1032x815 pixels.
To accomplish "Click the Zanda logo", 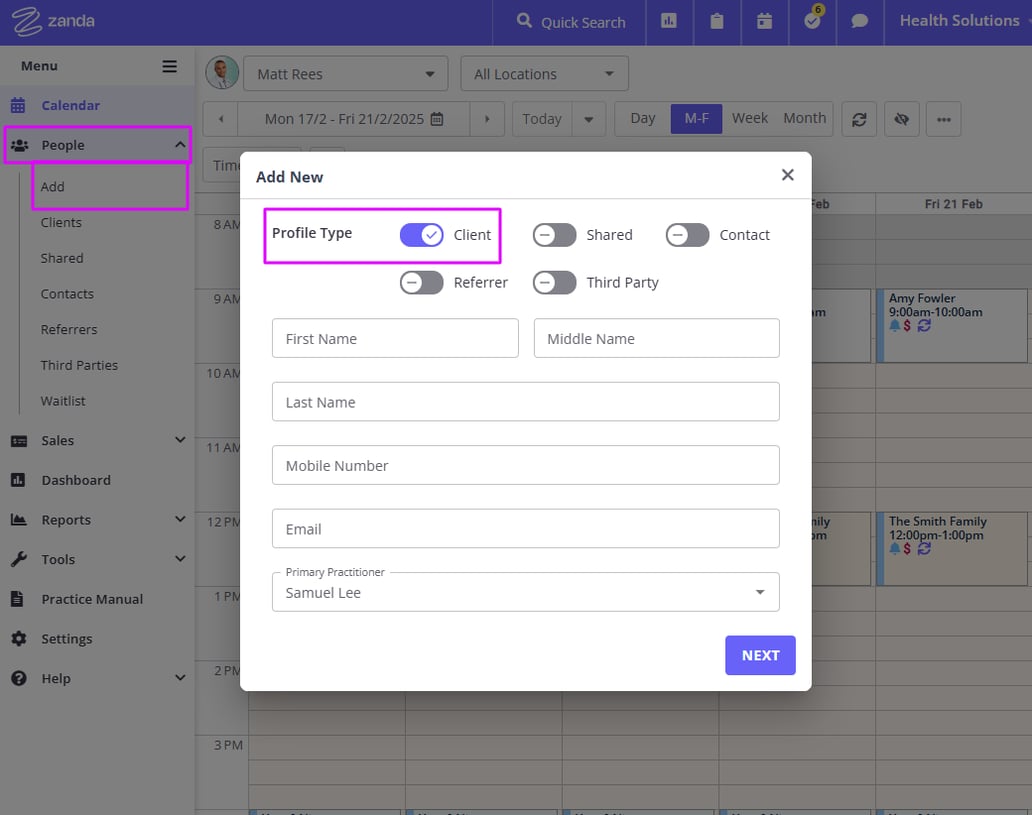I will click(52, 21).
